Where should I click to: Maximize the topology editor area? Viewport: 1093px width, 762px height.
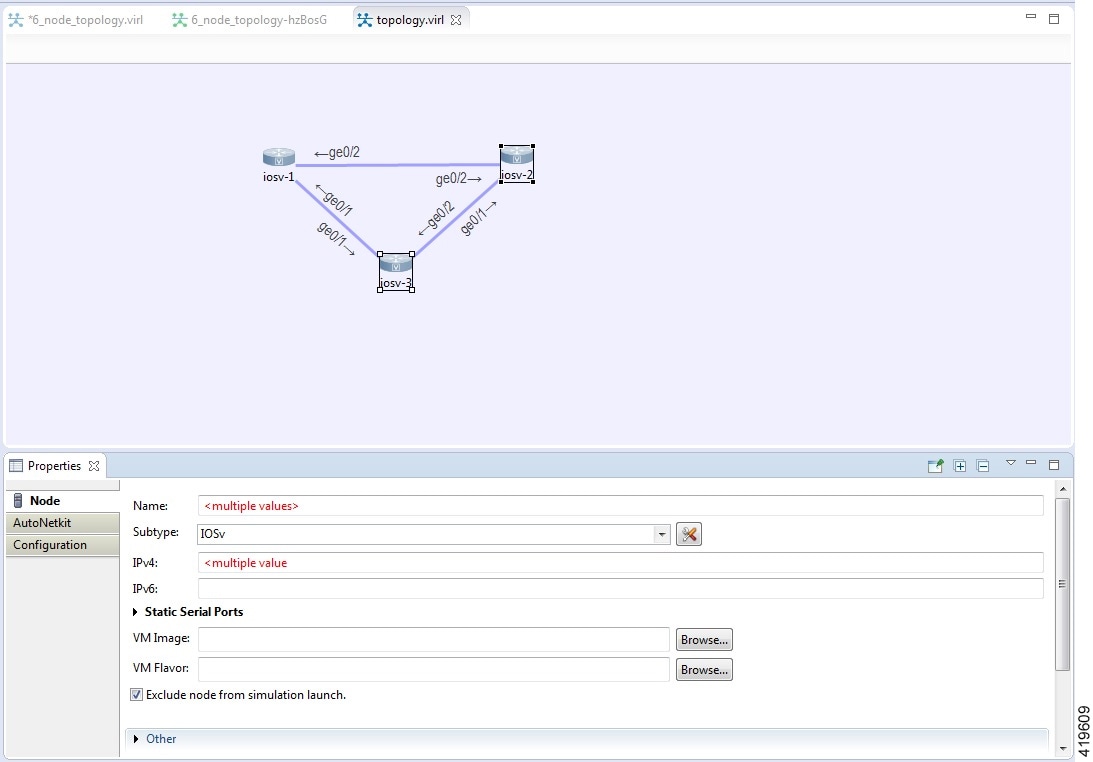[1054, 19]
